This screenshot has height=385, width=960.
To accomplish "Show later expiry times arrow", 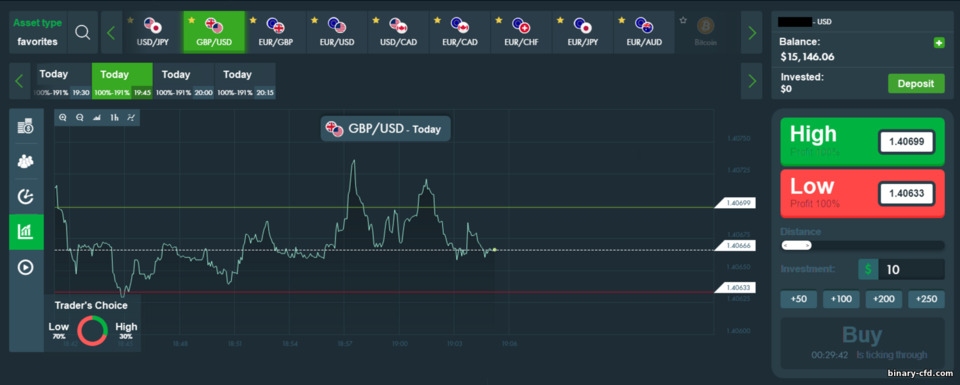I will coord(751,81).
